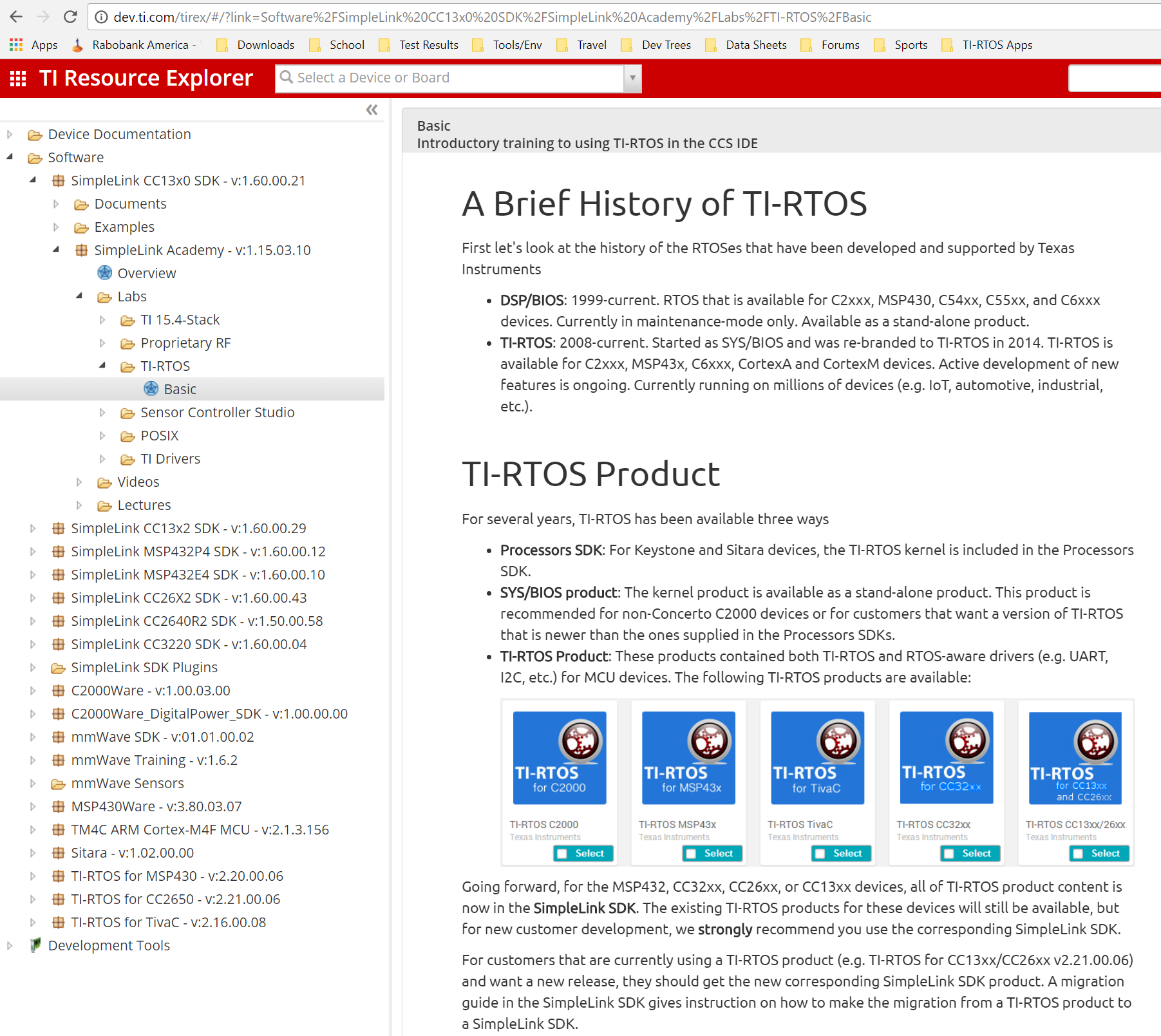Collapse the Labs folder arrow
1161x1036 pixels.
point(79,296)
